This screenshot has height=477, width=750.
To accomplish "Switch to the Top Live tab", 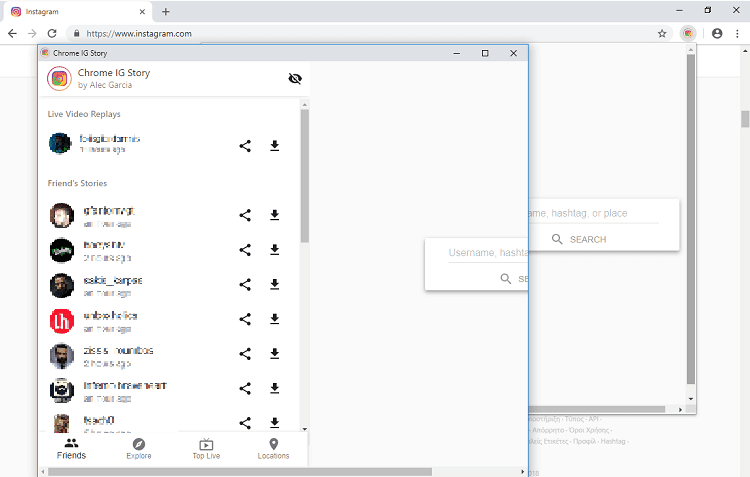I will click(x=206, y=449).
